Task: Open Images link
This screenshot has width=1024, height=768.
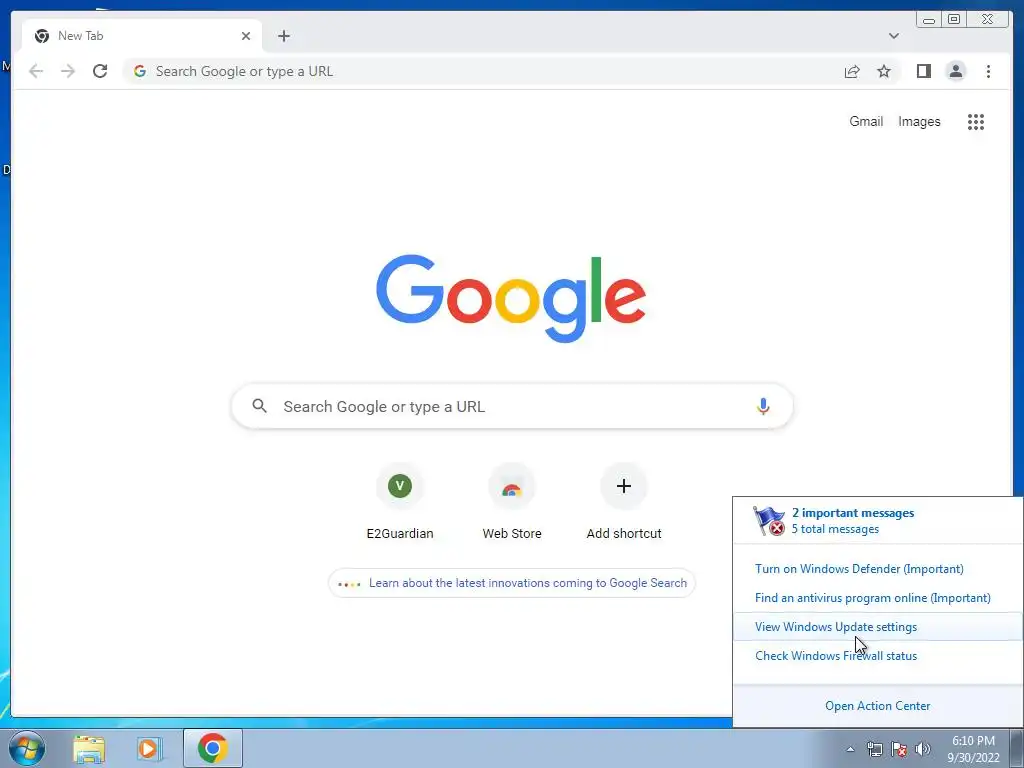Action: tap(919, 121)
